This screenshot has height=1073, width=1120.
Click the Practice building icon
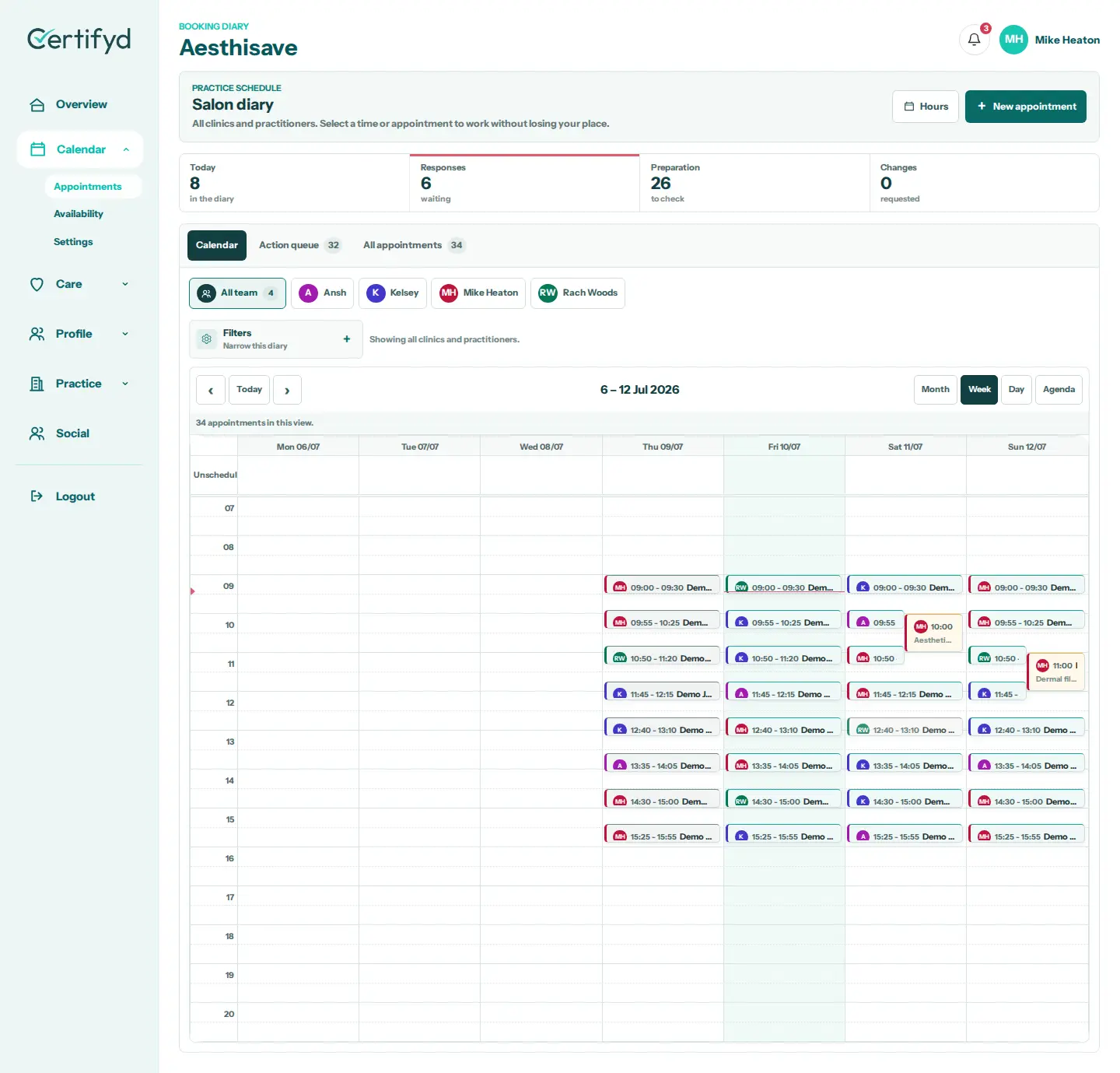click(37, 384)
